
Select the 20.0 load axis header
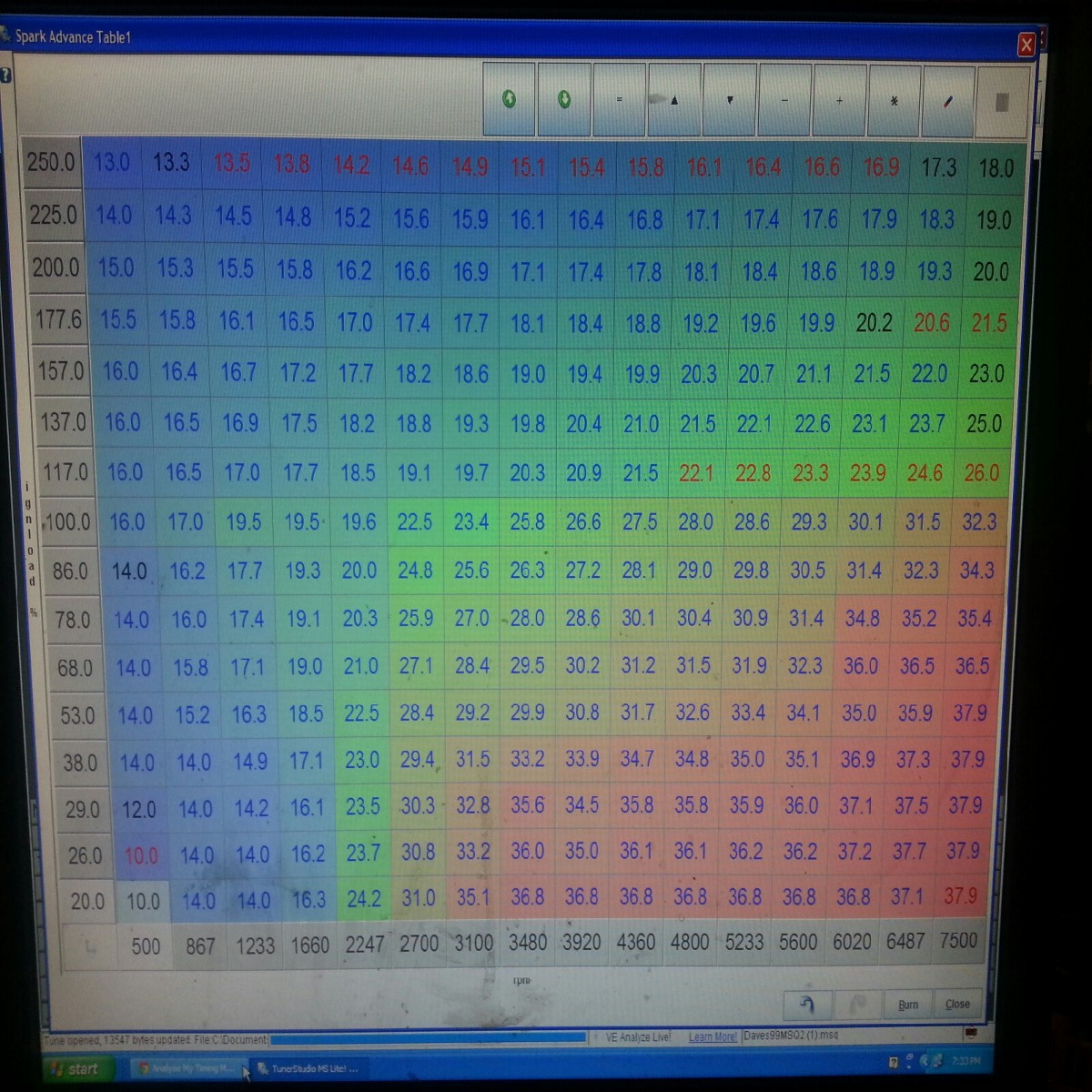click(x=87, y=902)
